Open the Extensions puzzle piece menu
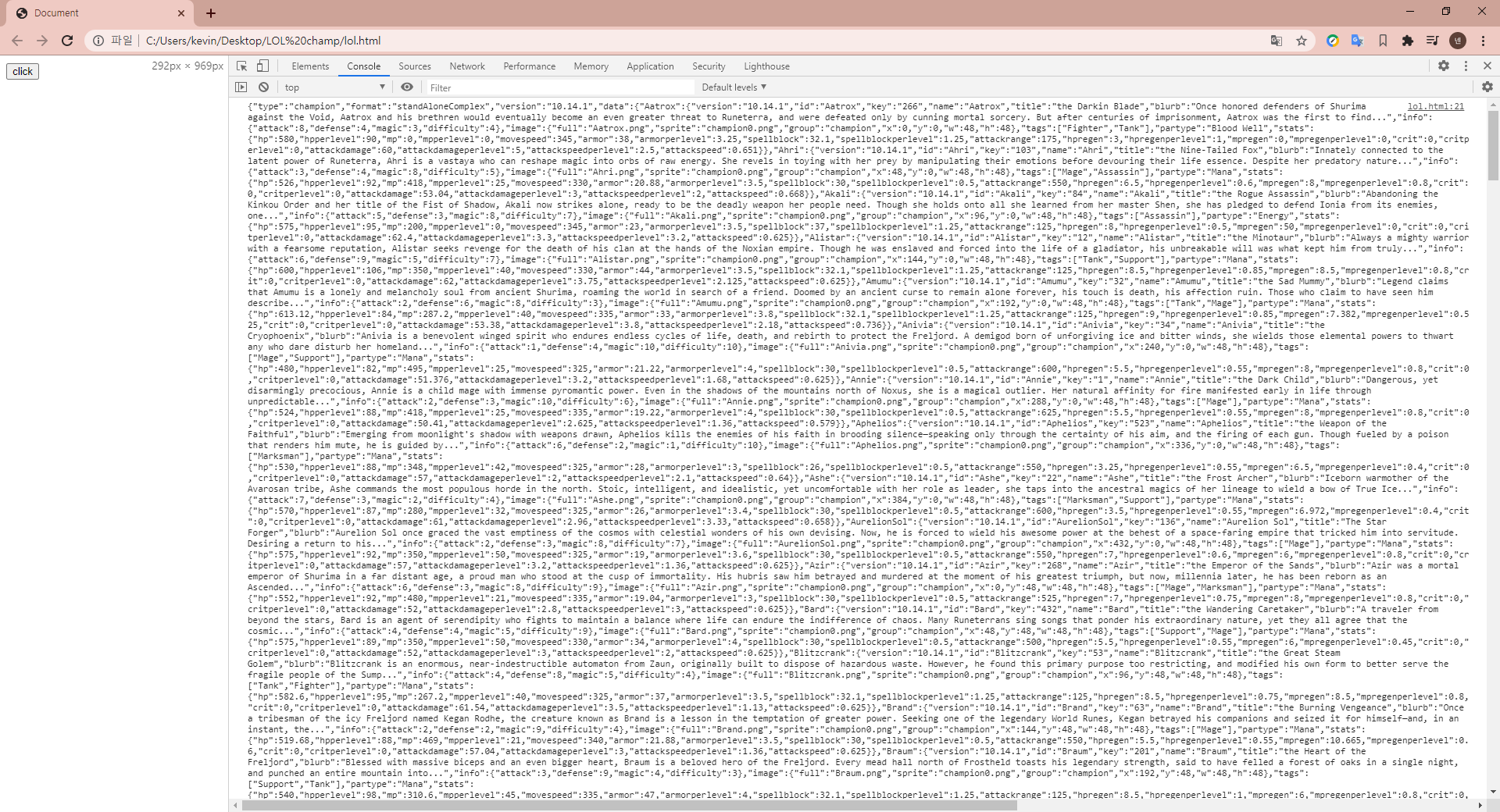Screen dimensions: 1500x812 pyautogui.click(x=1408, y=41)
